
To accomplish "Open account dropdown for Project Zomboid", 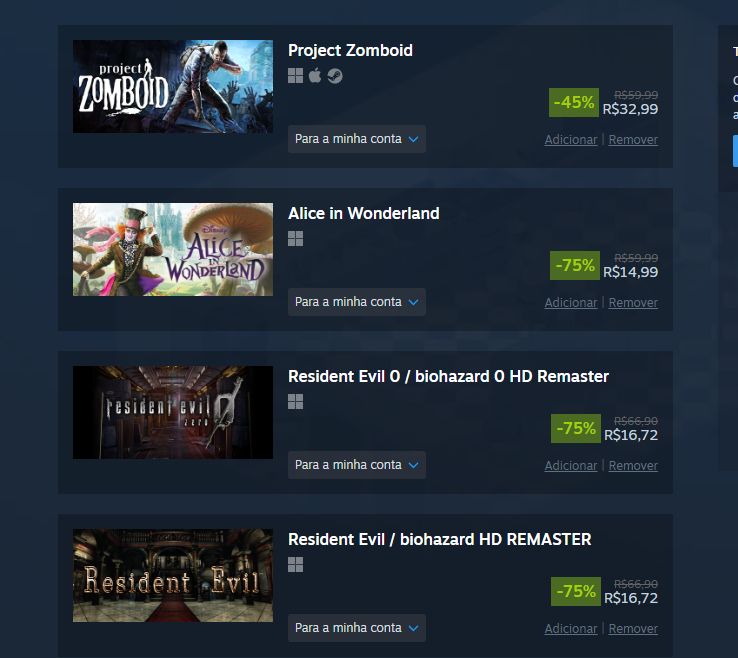I will tap(357, 139).
